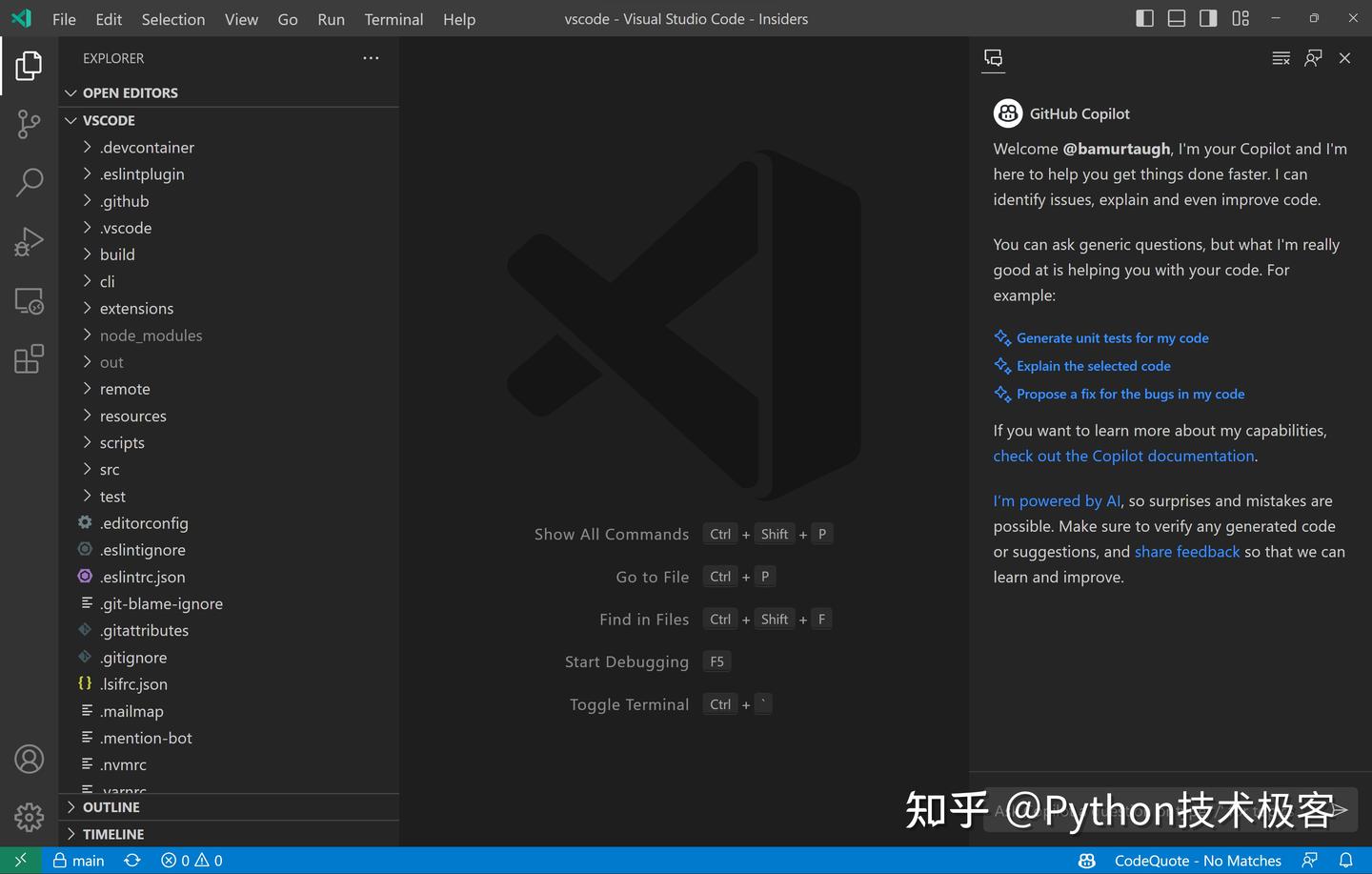Open the Manage settings gear icon
Viewport: 1372px width, 874px height.
29,817
